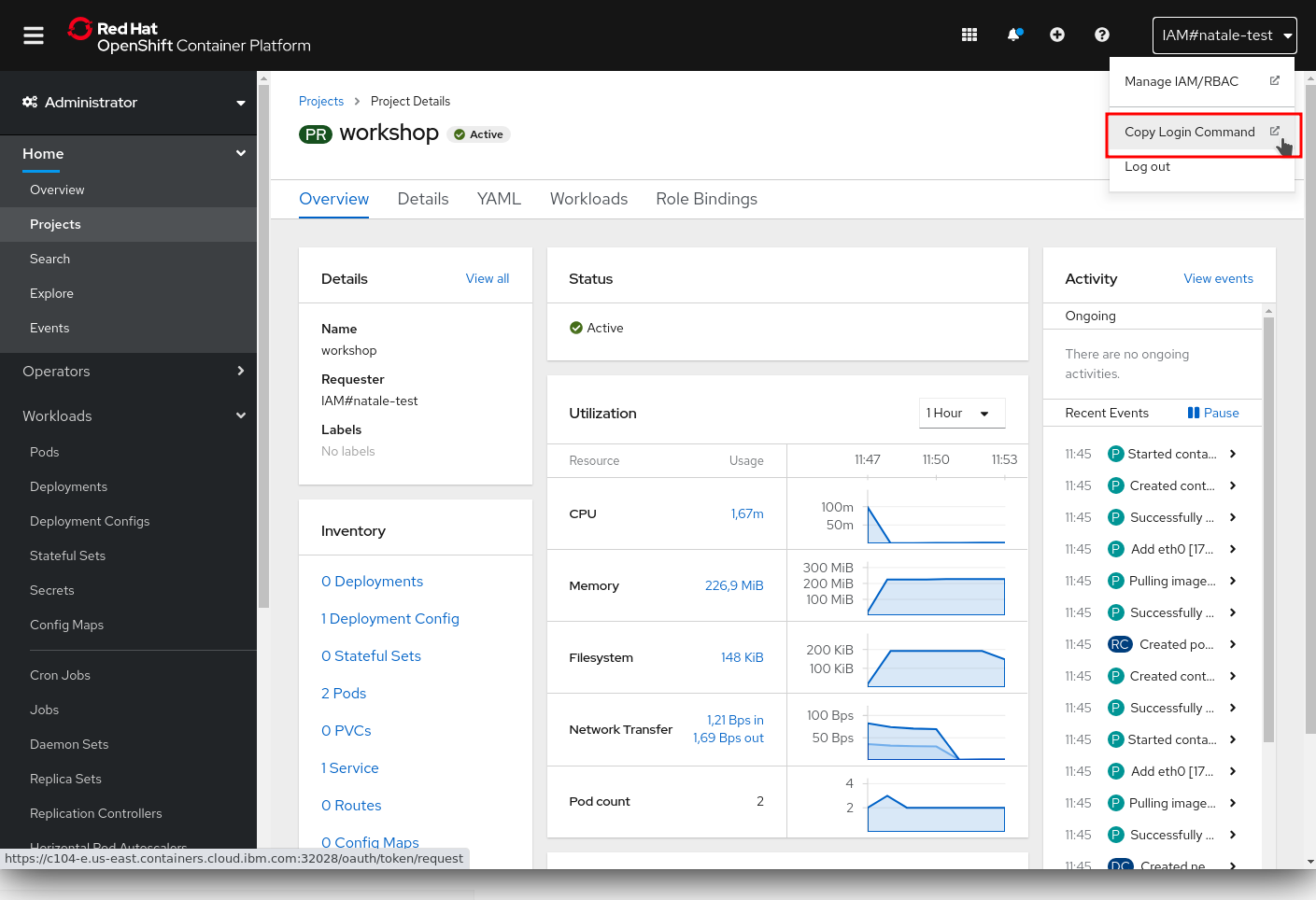Open Pods in the Workloads sidebar
This screenshot has width=1316, height=900.
tap(45, 452)
